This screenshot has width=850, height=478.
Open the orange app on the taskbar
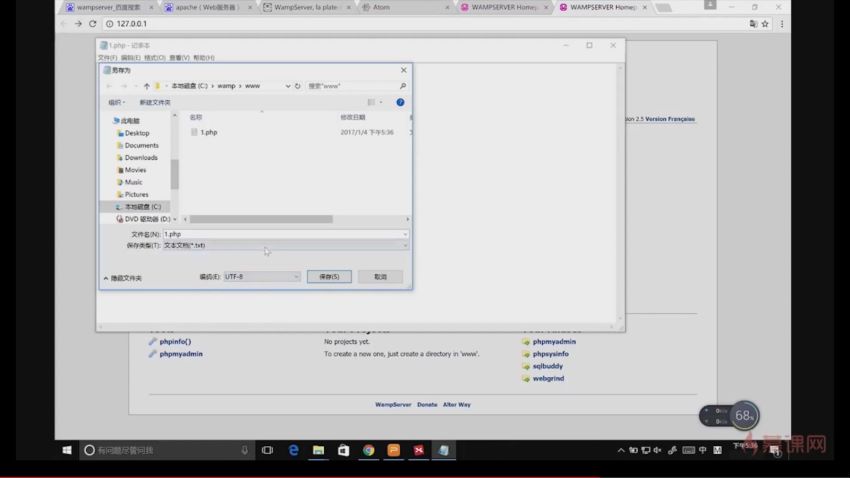pos(394,450)
